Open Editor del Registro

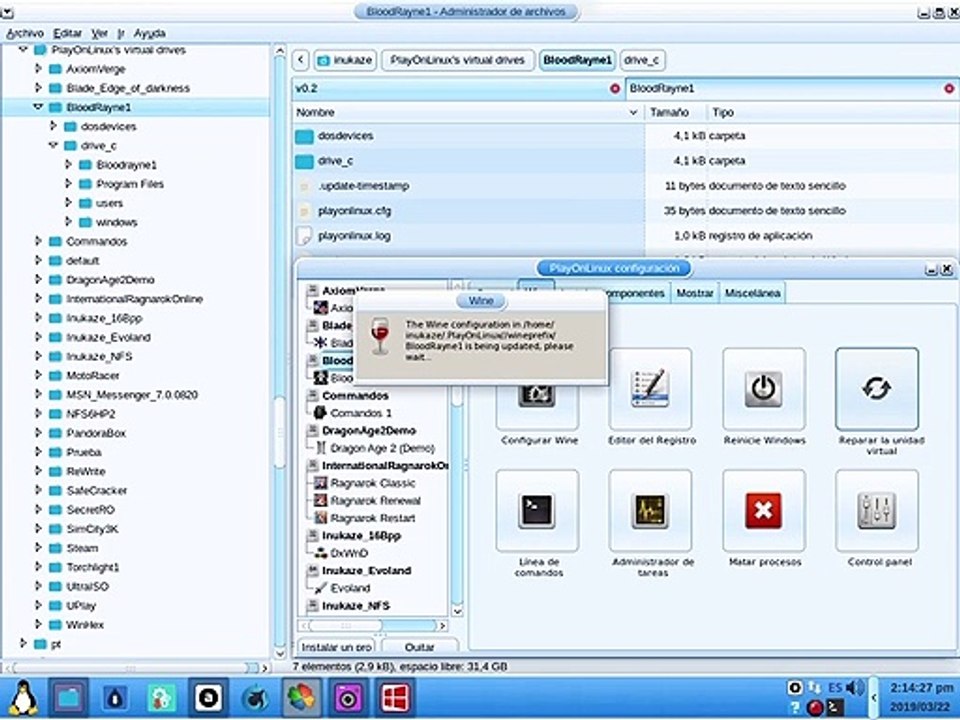650,389
